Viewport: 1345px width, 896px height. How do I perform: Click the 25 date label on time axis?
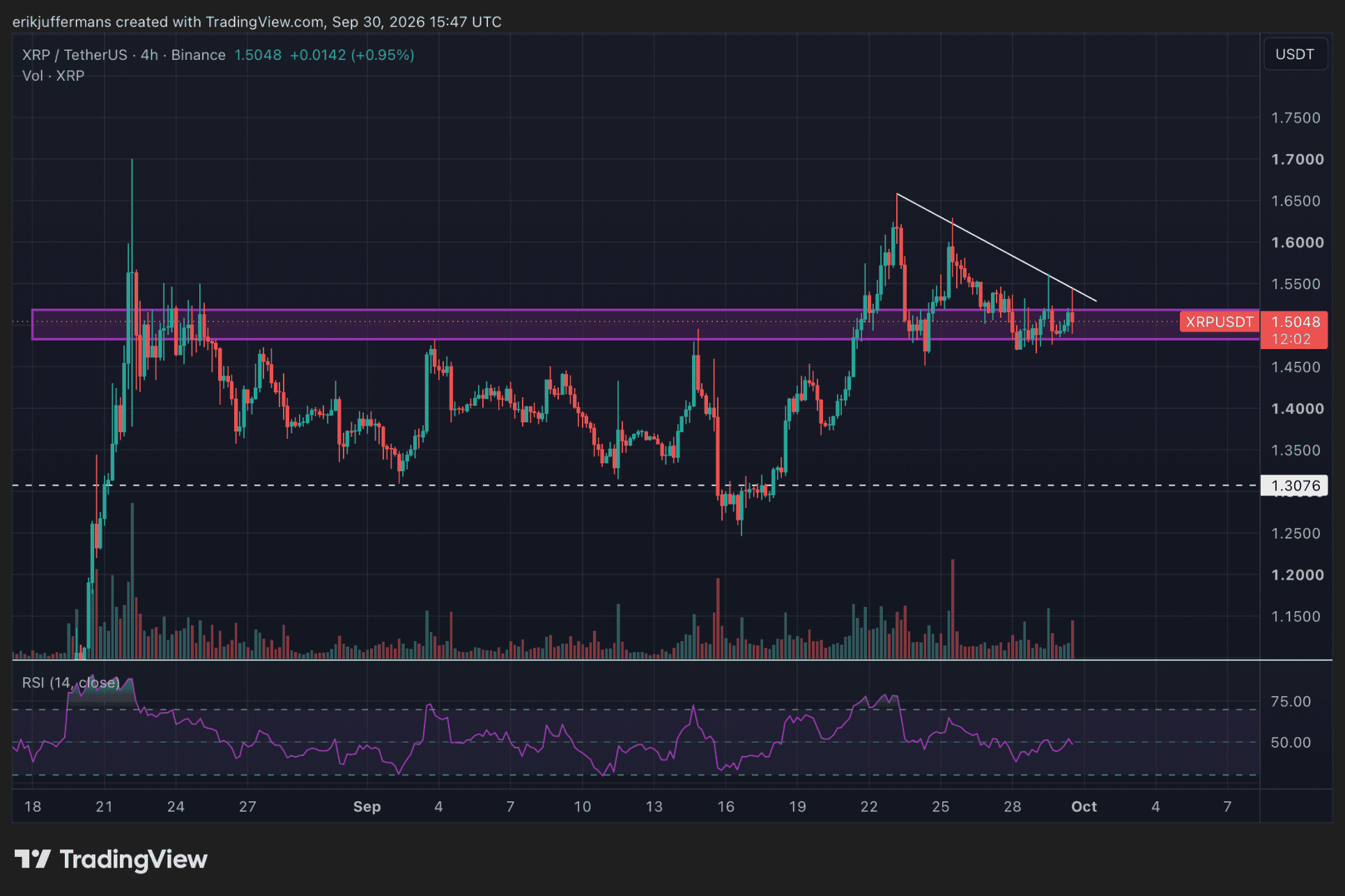point(941,807)
